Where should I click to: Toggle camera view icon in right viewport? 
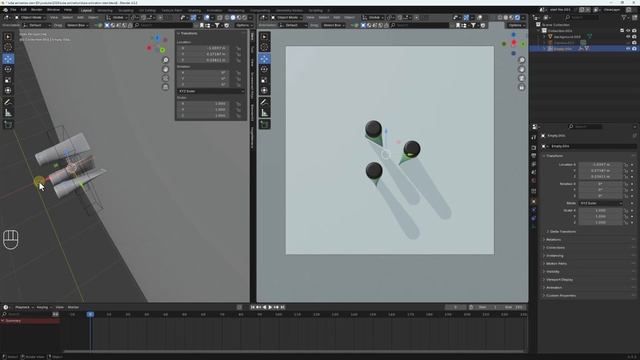coord(521,78)
